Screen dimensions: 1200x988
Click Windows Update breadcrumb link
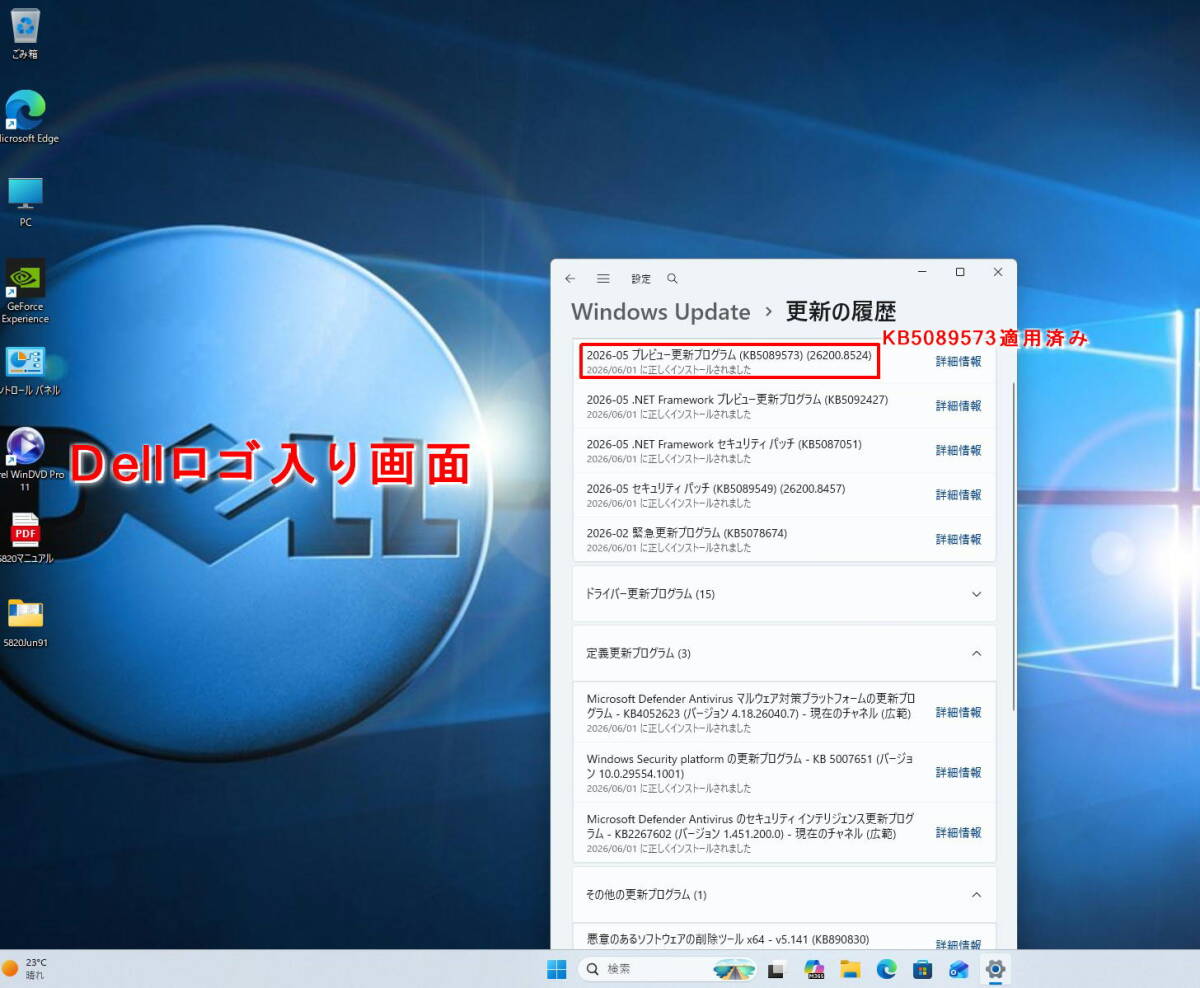pyautogui.click(x=660, y=311)
